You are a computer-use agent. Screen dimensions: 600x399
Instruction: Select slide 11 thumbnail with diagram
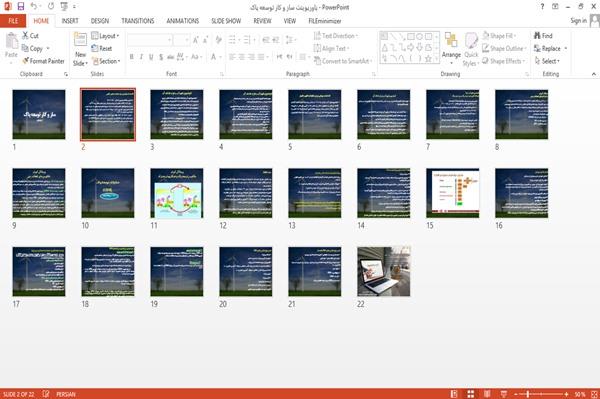coord(177,193)
